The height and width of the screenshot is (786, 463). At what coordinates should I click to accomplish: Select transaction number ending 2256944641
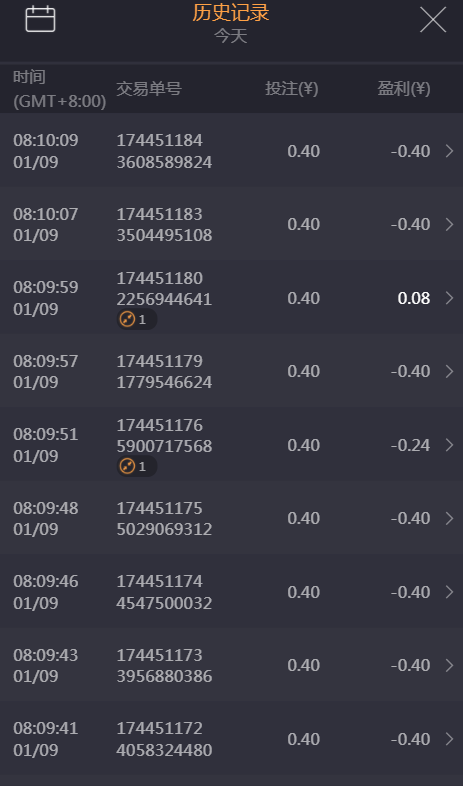pos(164,288)
